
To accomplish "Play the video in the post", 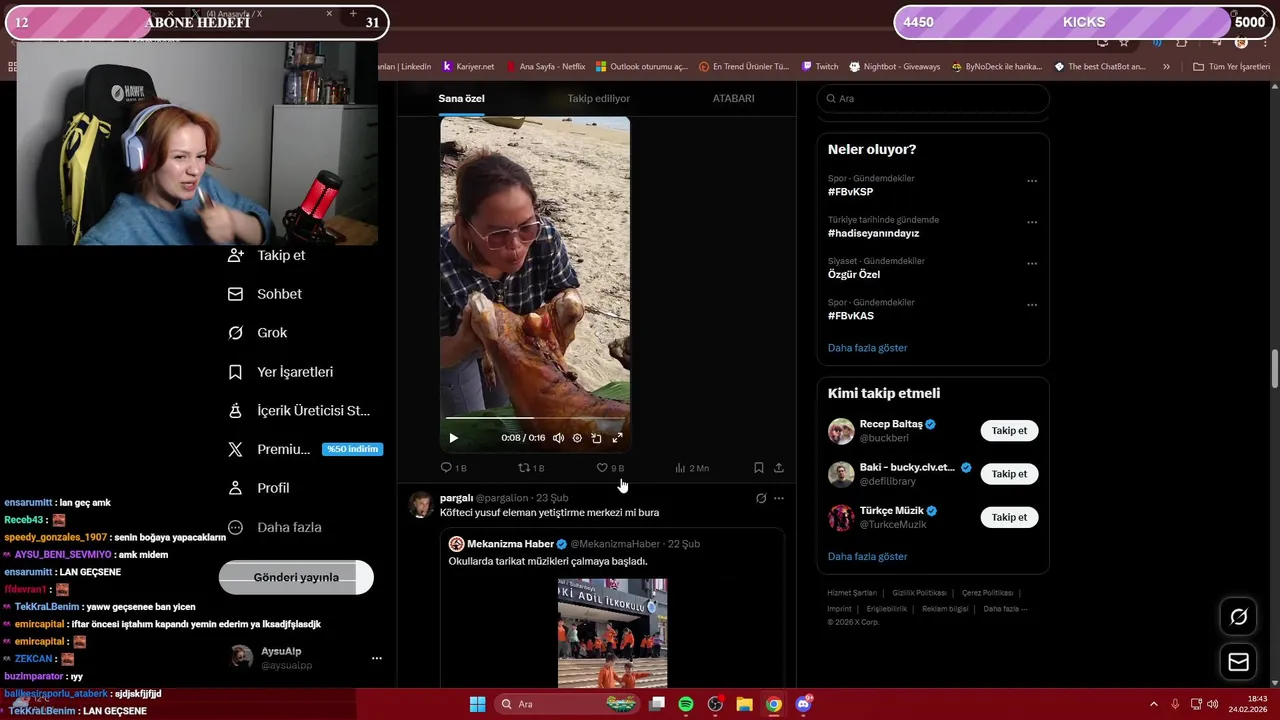I will 453,438.
